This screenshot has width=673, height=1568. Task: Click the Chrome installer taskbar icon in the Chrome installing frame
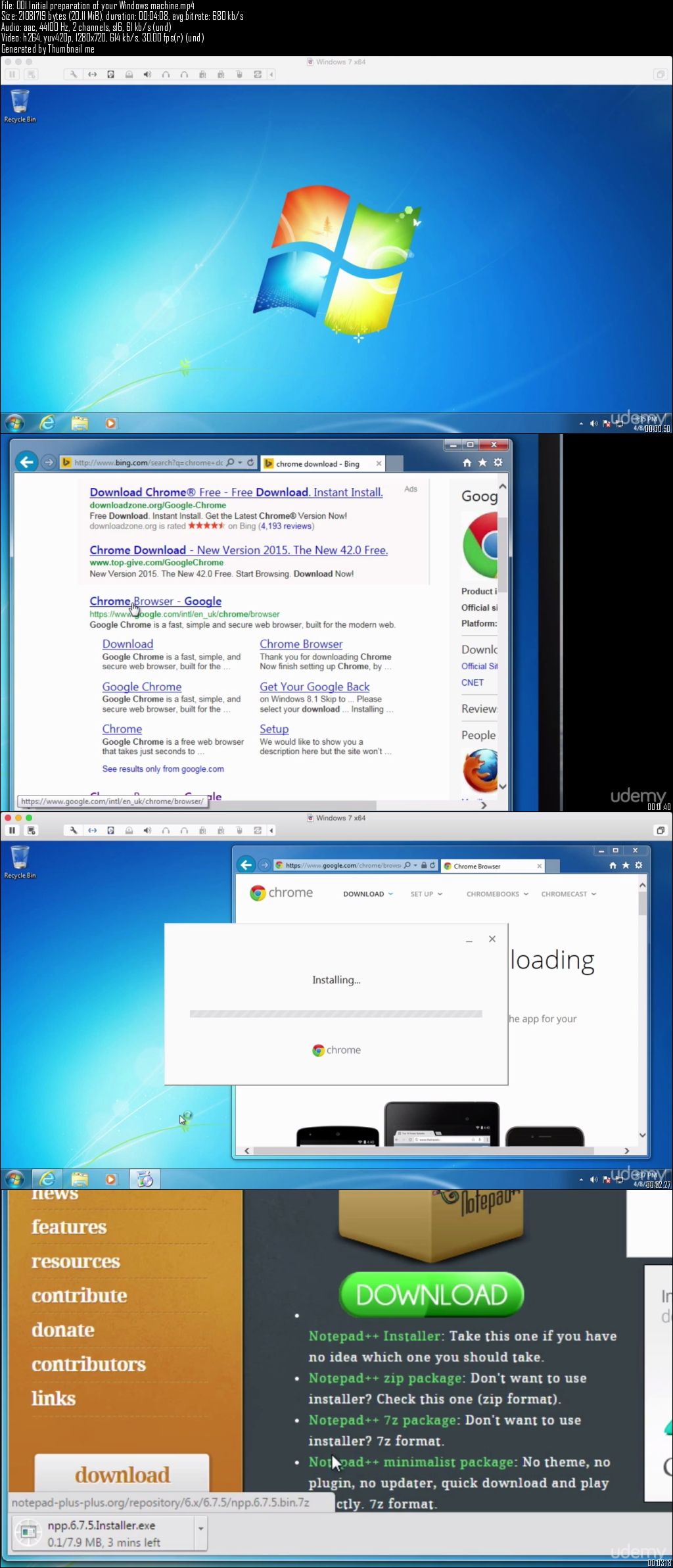(145, 1179)
